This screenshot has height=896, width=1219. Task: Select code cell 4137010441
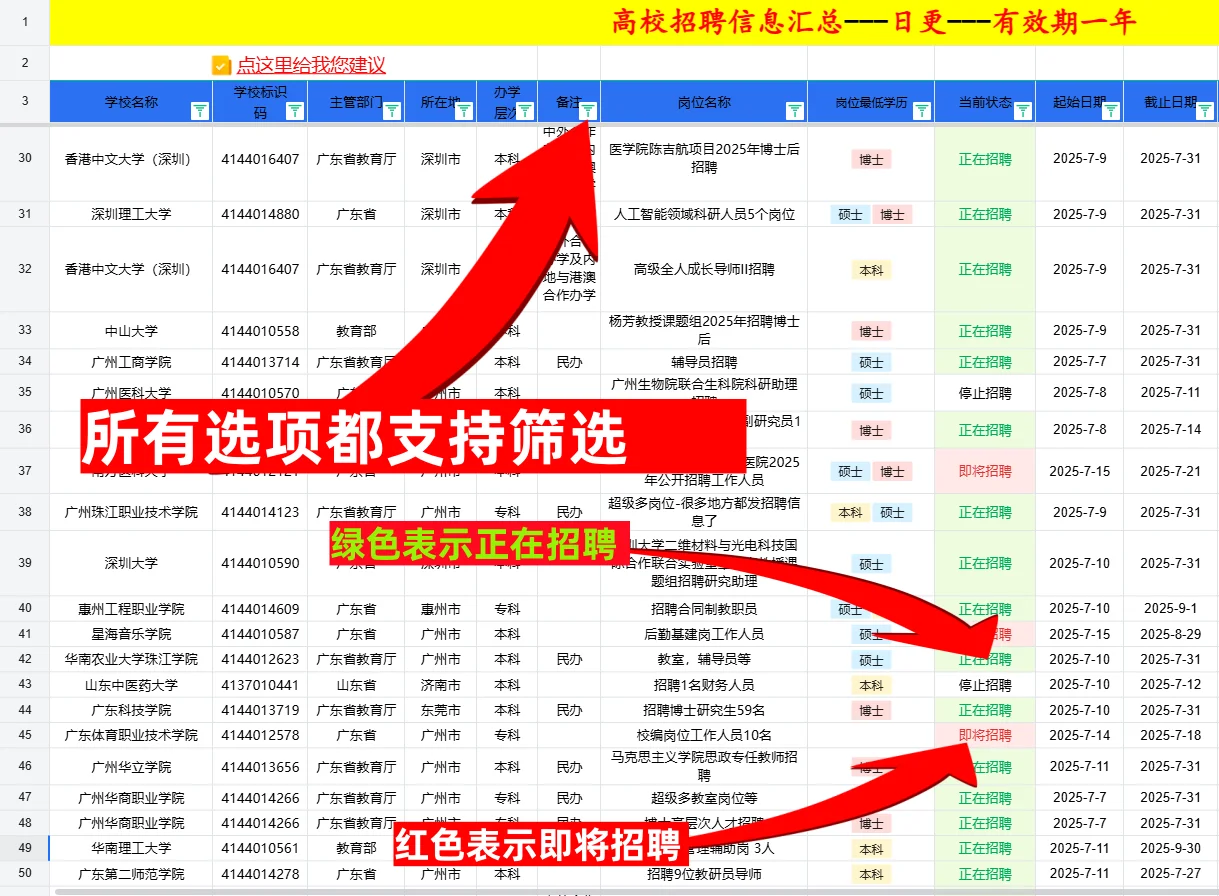click(x=260, y=685)
